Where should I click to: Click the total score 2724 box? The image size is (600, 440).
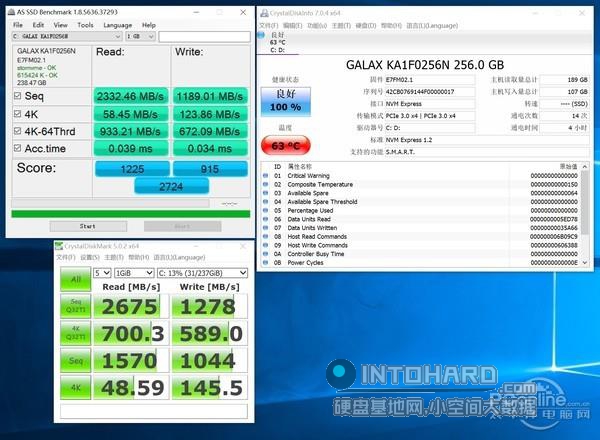171,186
